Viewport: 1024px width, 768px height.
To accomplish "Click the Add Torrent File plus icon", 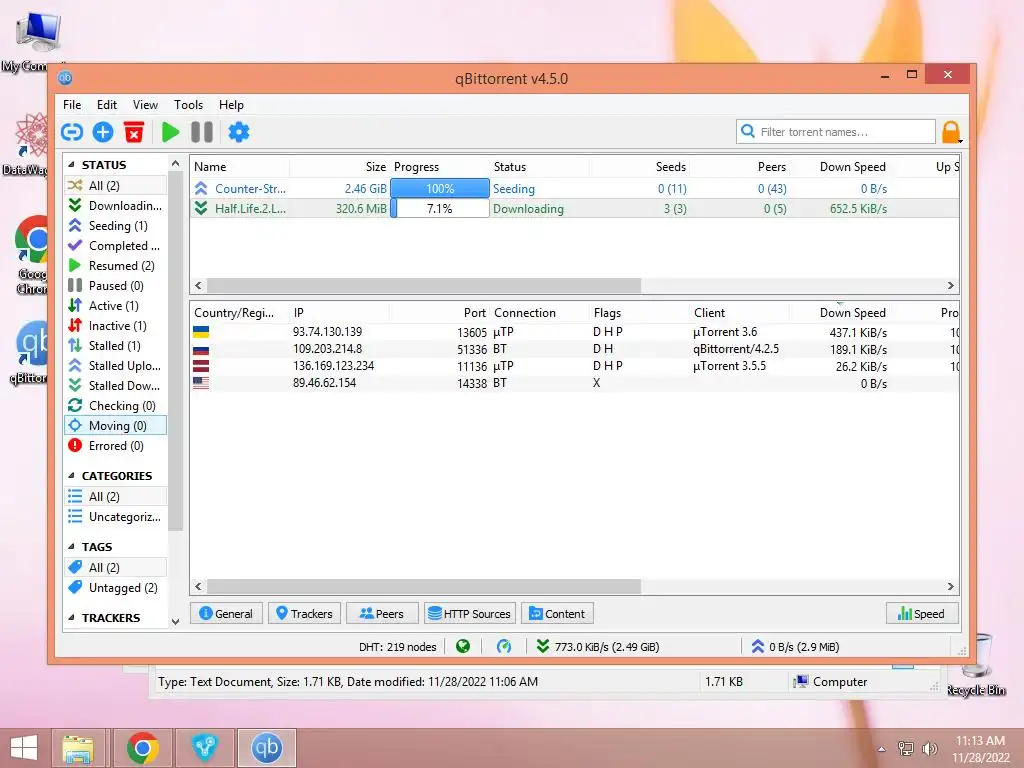I will 103,132.
